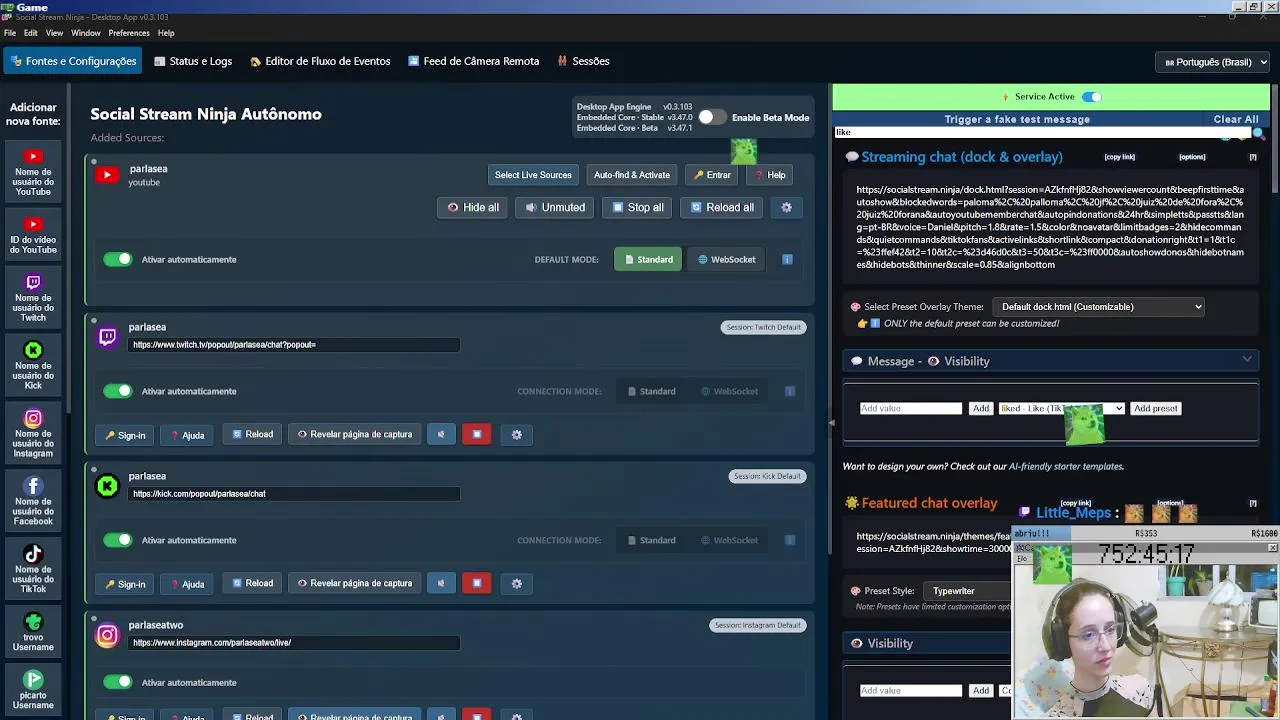Click info icon in Twitch connection mode row

[789, 391]
